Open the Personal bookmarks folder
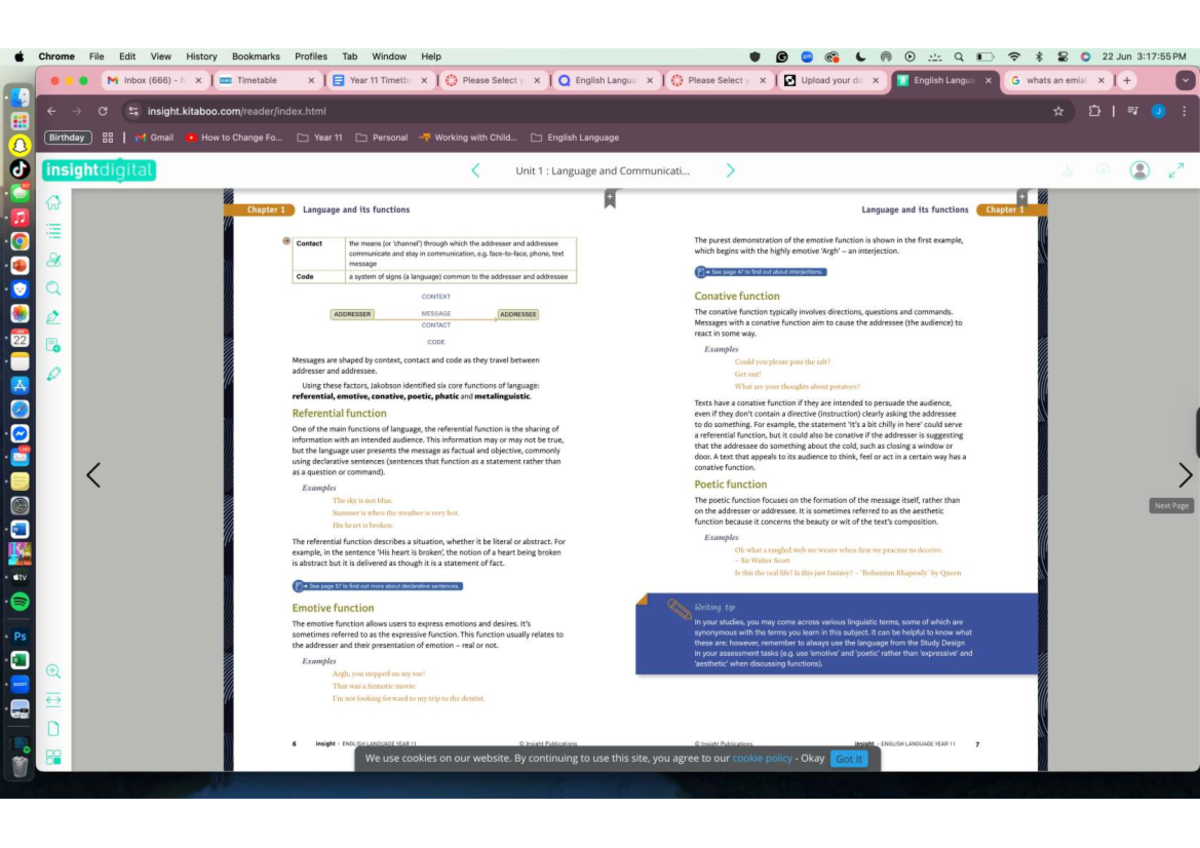 point(382,138)
